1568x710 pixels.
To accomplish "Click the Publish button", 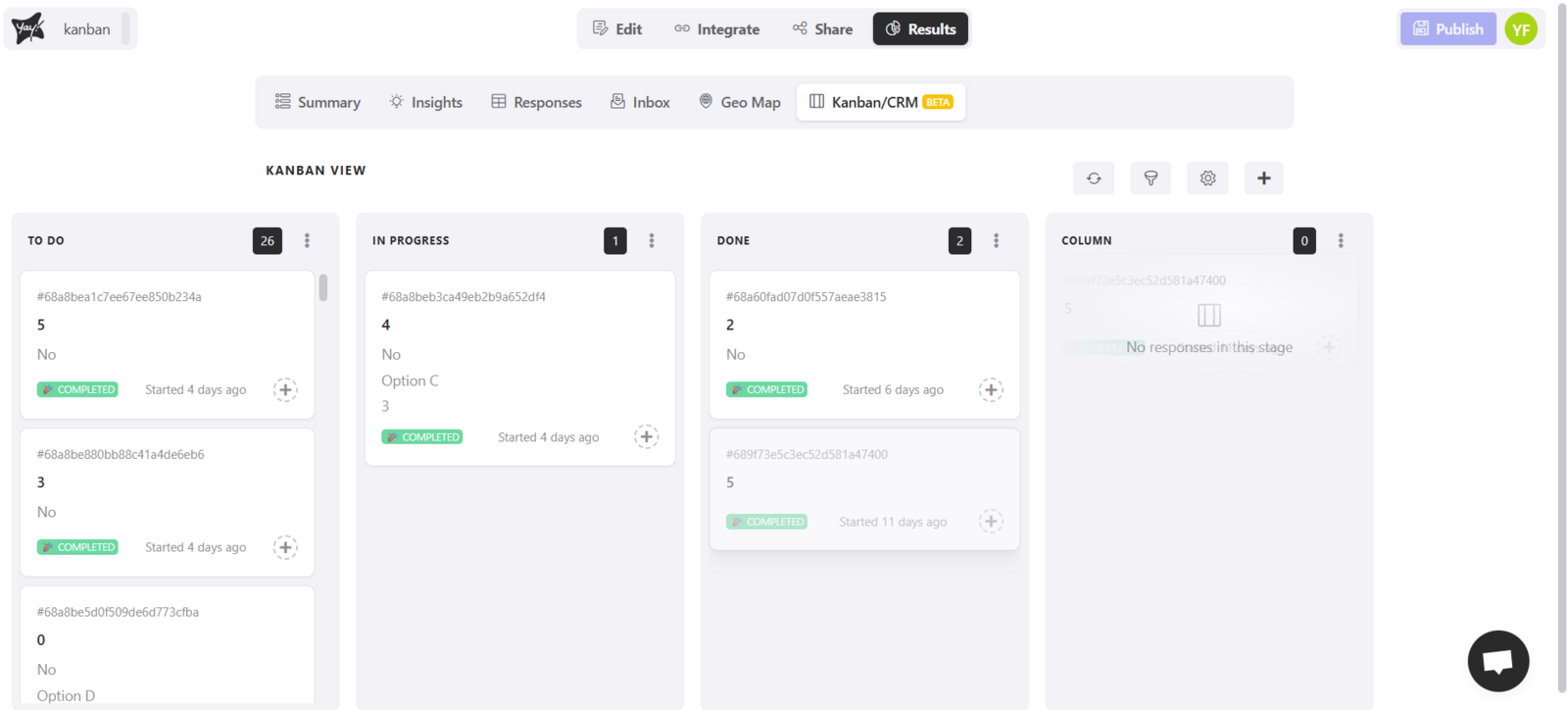I will click(1447, 29).
